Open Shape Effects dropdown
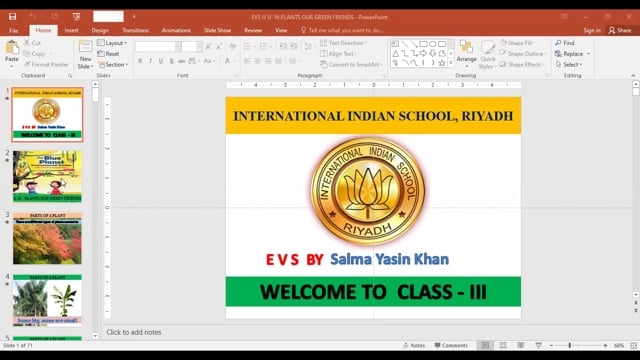Viewport: 640px width, 360px height. click(x=522, y=64)
